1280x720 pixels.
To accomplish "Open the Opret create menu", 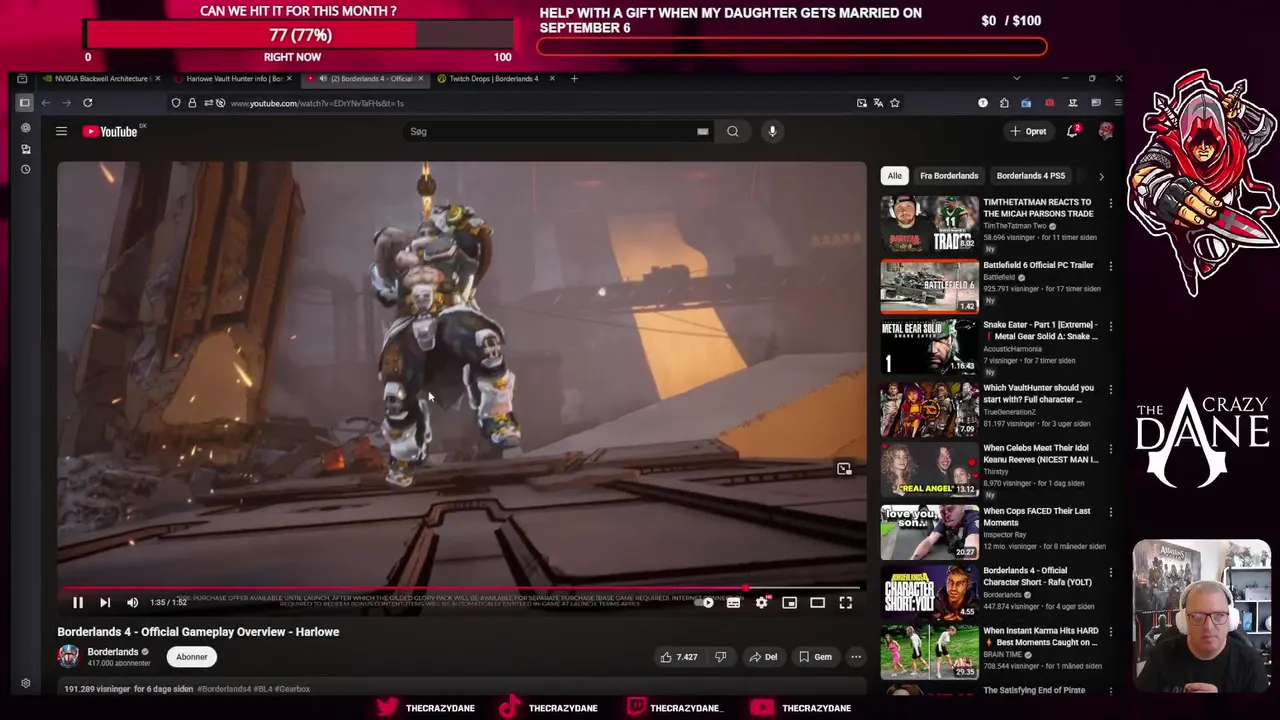I will 1029,131.
